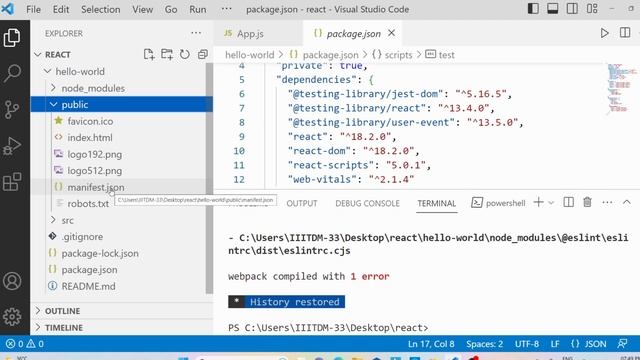Open terminal panel more actions menu
This screenshot has height=360, width=640.
607,202
